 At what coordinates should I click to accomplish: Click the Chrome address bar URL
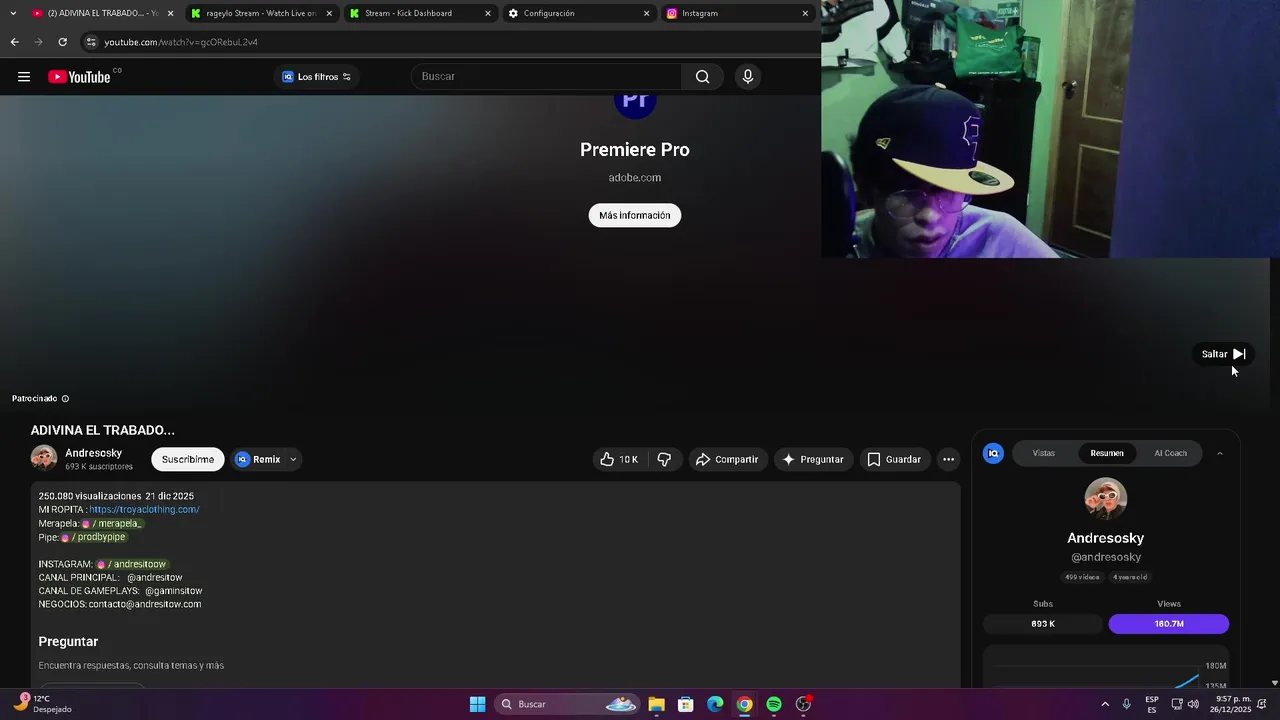(x=181, y=42)
